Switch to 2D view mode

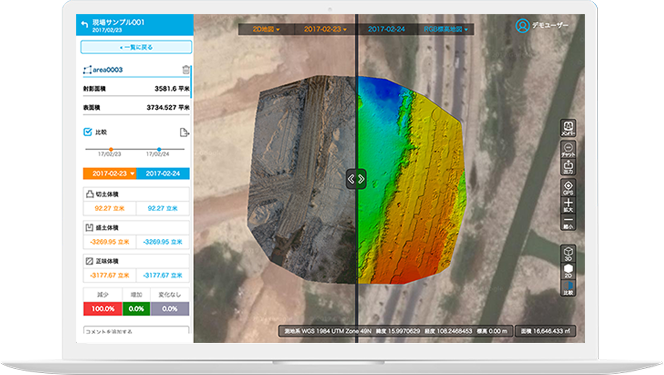click(x=568, y=271)
